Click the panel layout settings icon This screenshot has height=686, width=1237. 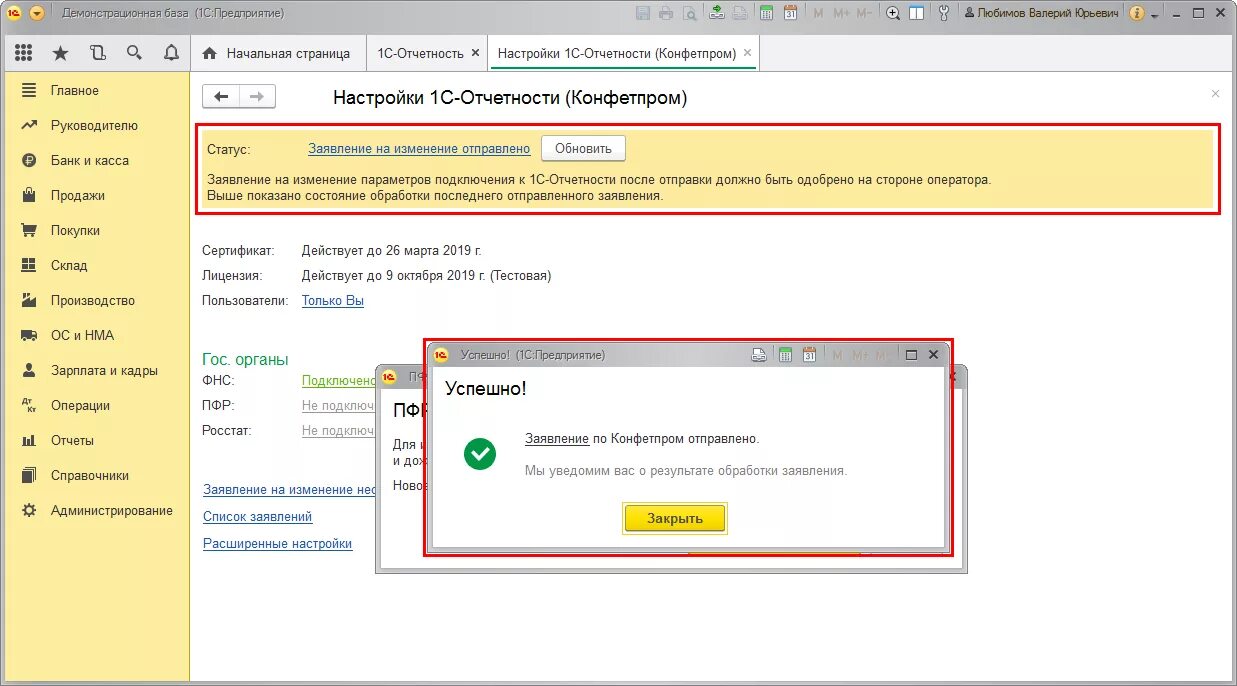pyautogui.click(x=917, y=13)
